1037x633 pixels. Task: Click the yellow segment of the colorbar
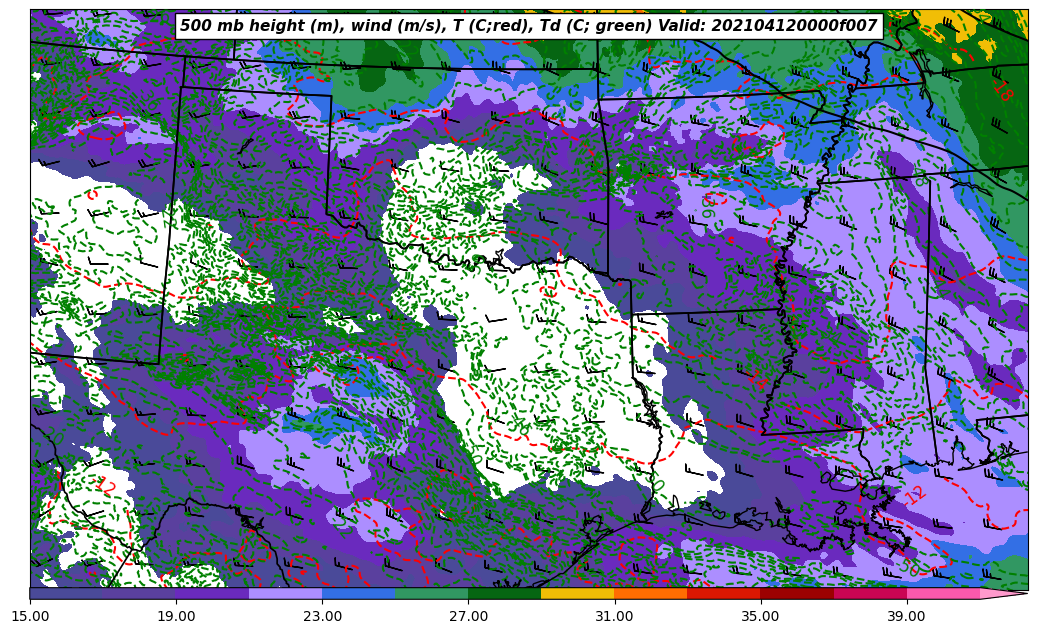point(577,593)
